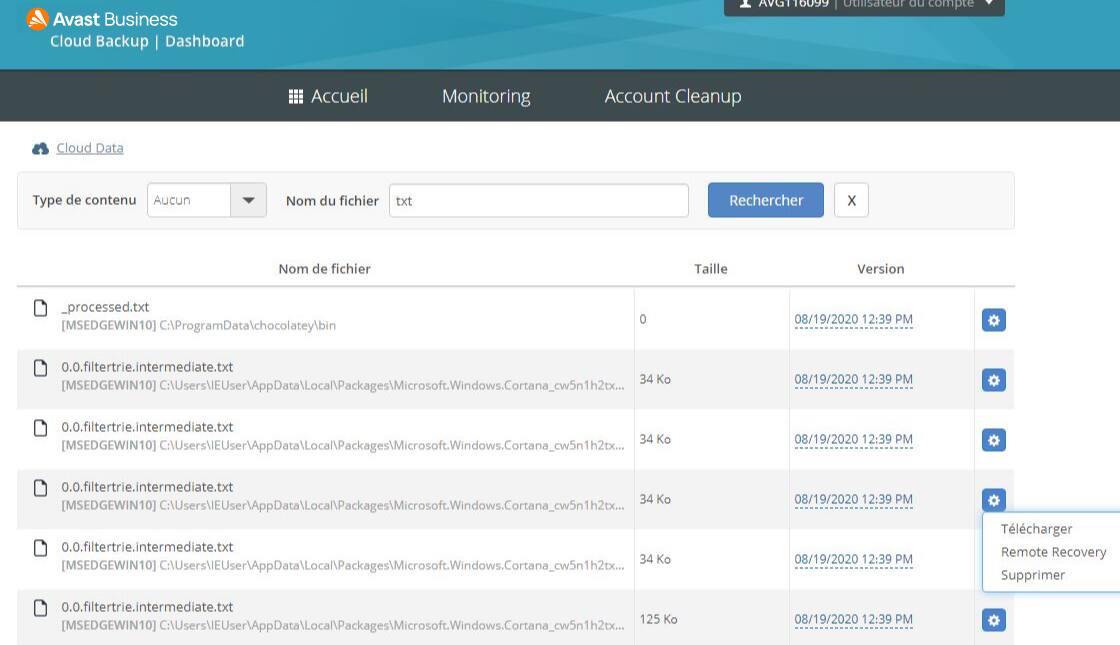This screenshot has width=1120, height=645.
Task: Click the file icon beside _processed.txt
Action: point(41,308)
